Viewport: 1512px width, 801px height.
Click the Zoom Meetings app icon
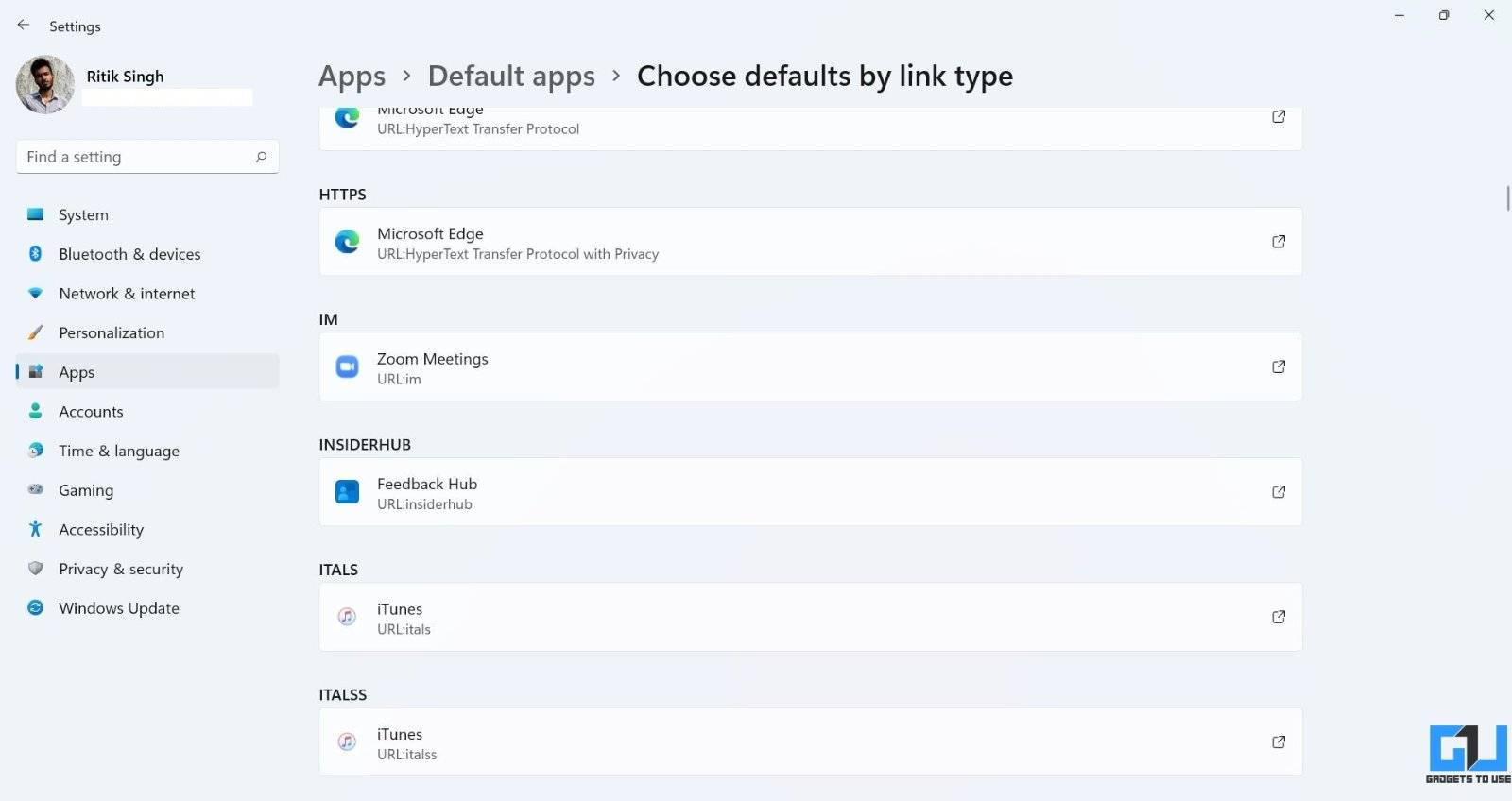click(x=347, y=366)
